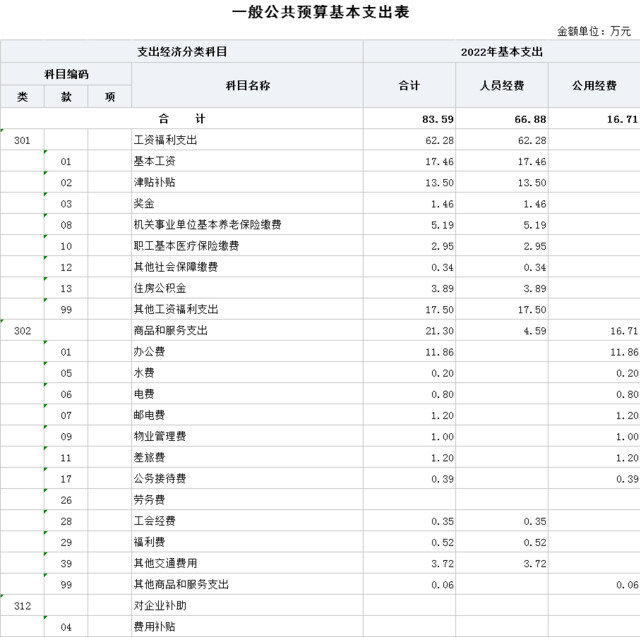Click the 办公费 name cell
Viewport: 640px width, 637px height.
click(149, 352)
